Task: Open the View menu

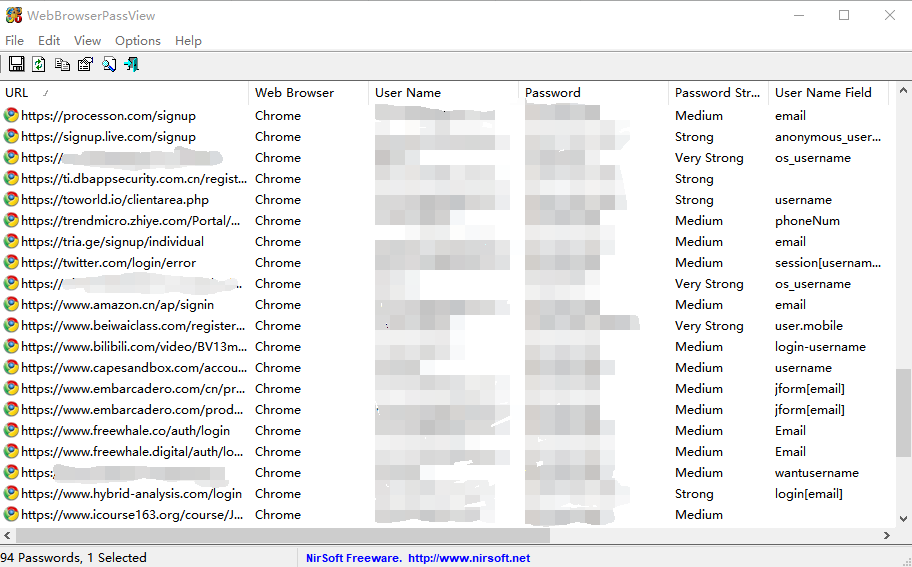Action: pos(87,41)
